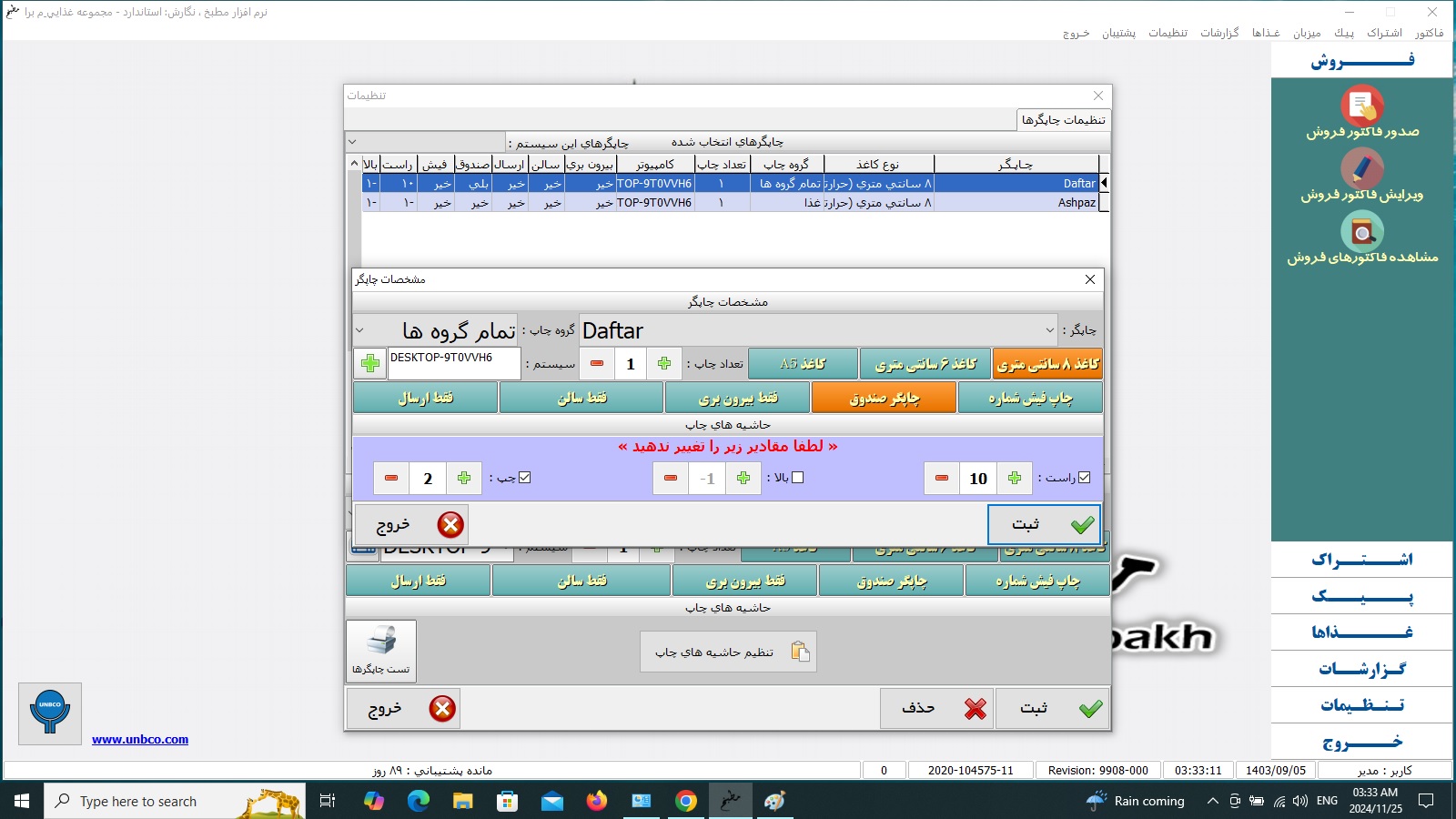Open the پشتیبان menu

coord(1118,33)
